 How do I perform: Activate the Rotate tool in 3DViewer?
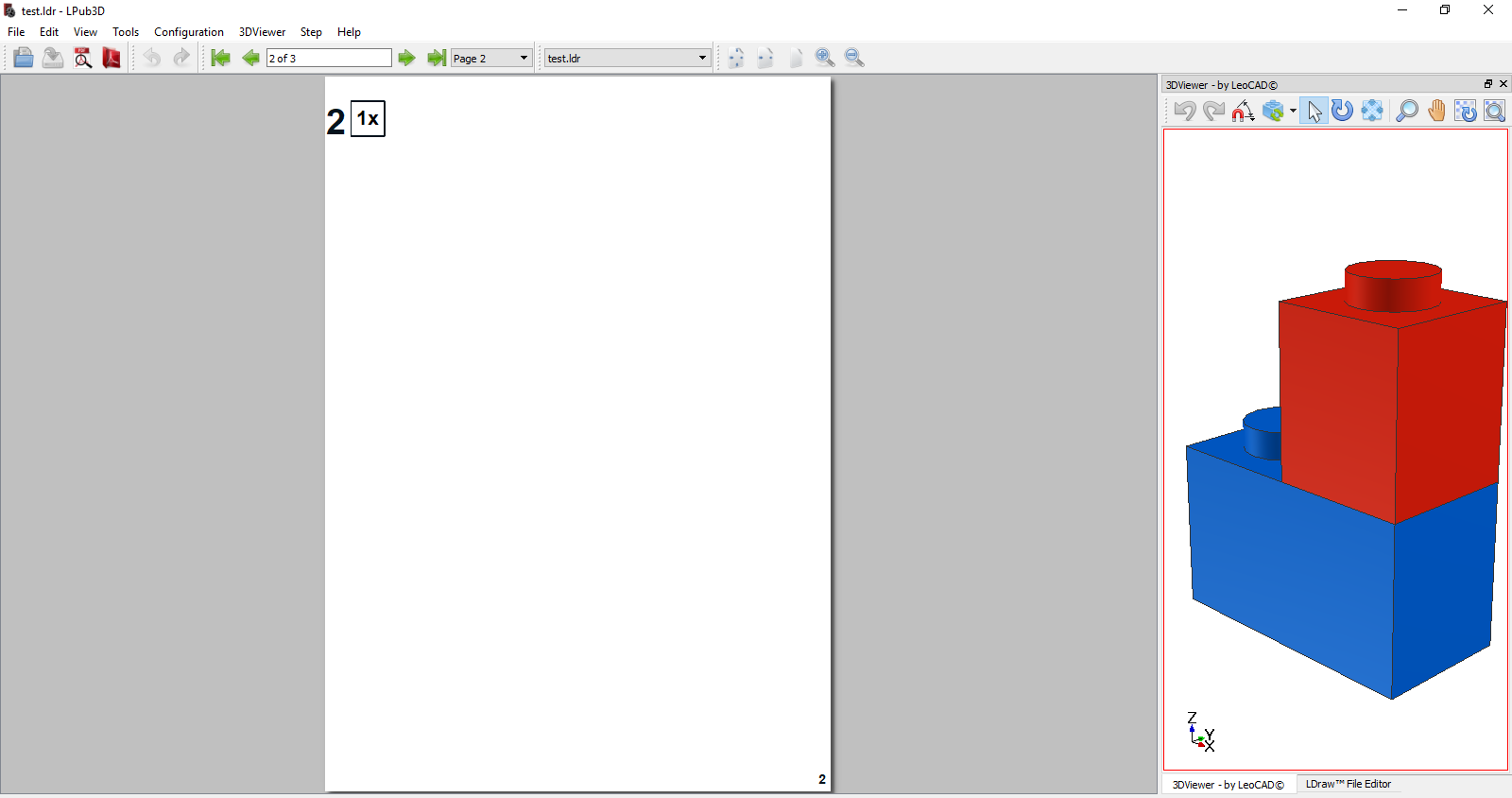coord(1342,111)
